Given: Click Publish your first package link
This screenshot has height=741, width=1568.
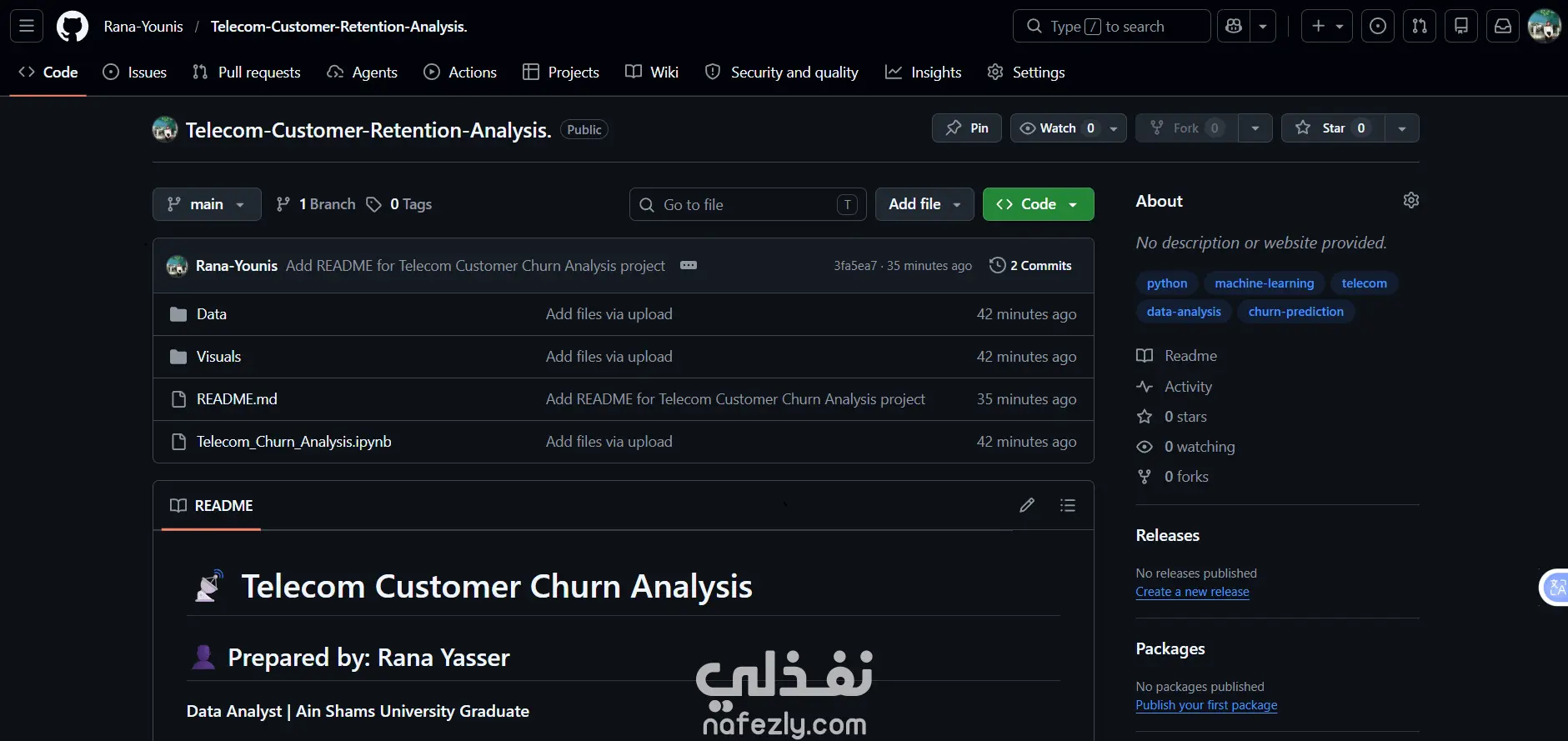Looking at the screenshot, I should click(x=1207, y=705).
